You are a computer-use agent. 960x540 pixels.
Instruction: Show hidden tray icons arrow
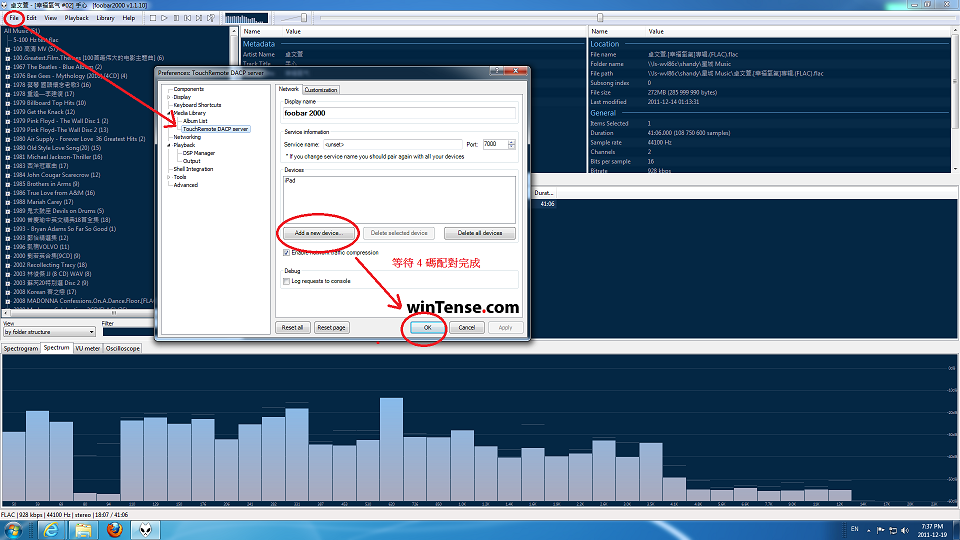point(868,531)
